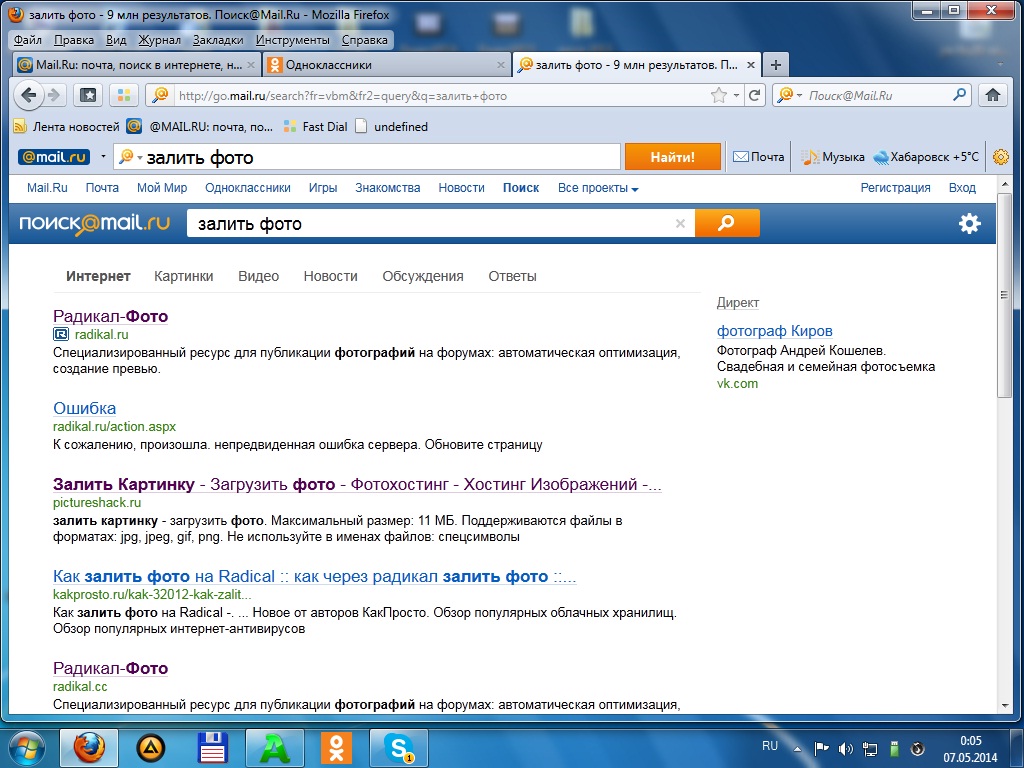Click Хабаровск +5°C weather item

pos(926,157)
